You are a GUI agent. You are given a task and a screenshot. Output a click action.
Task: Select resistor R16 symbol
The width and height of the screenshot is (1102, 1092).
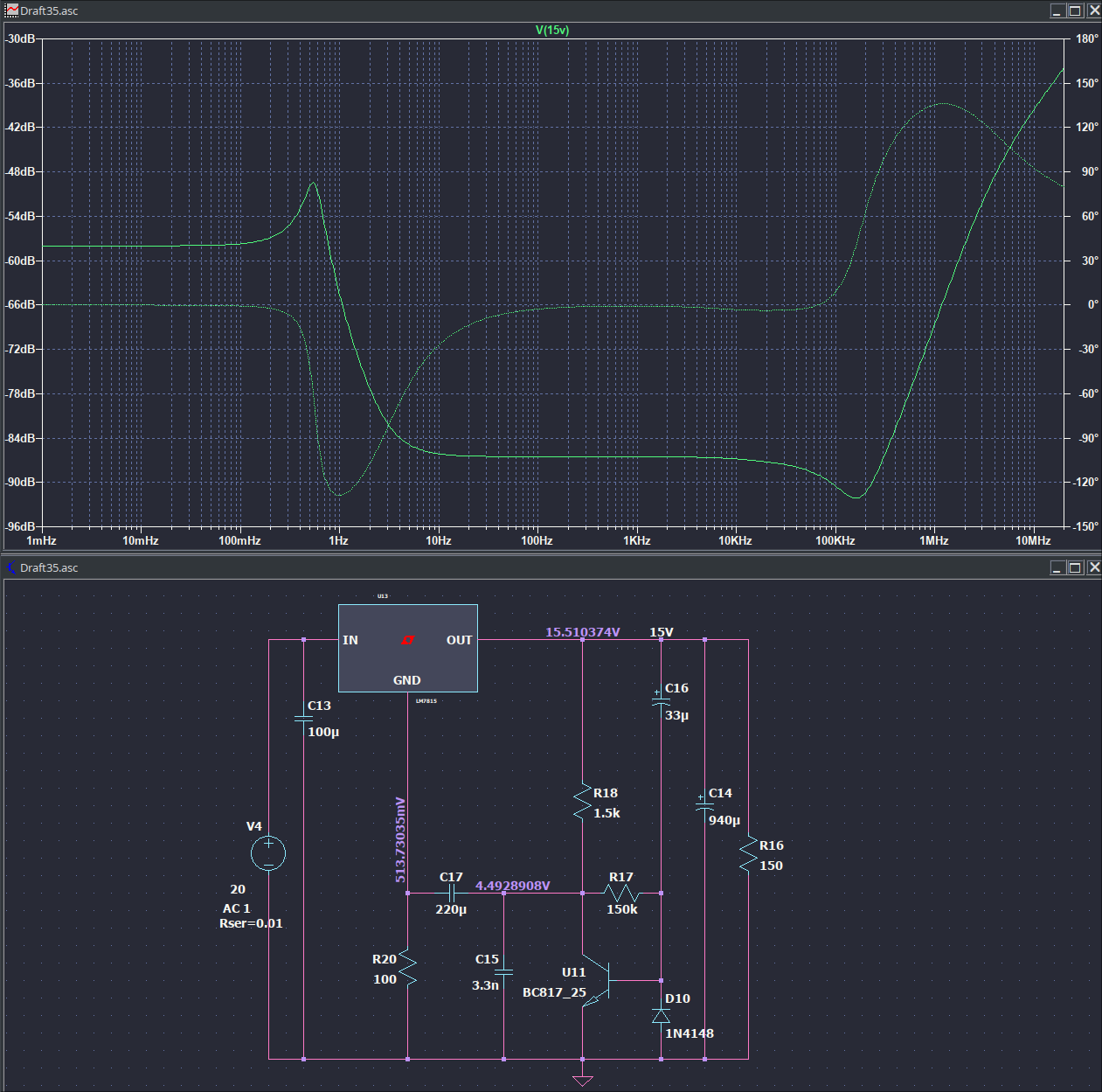point(748,854)
